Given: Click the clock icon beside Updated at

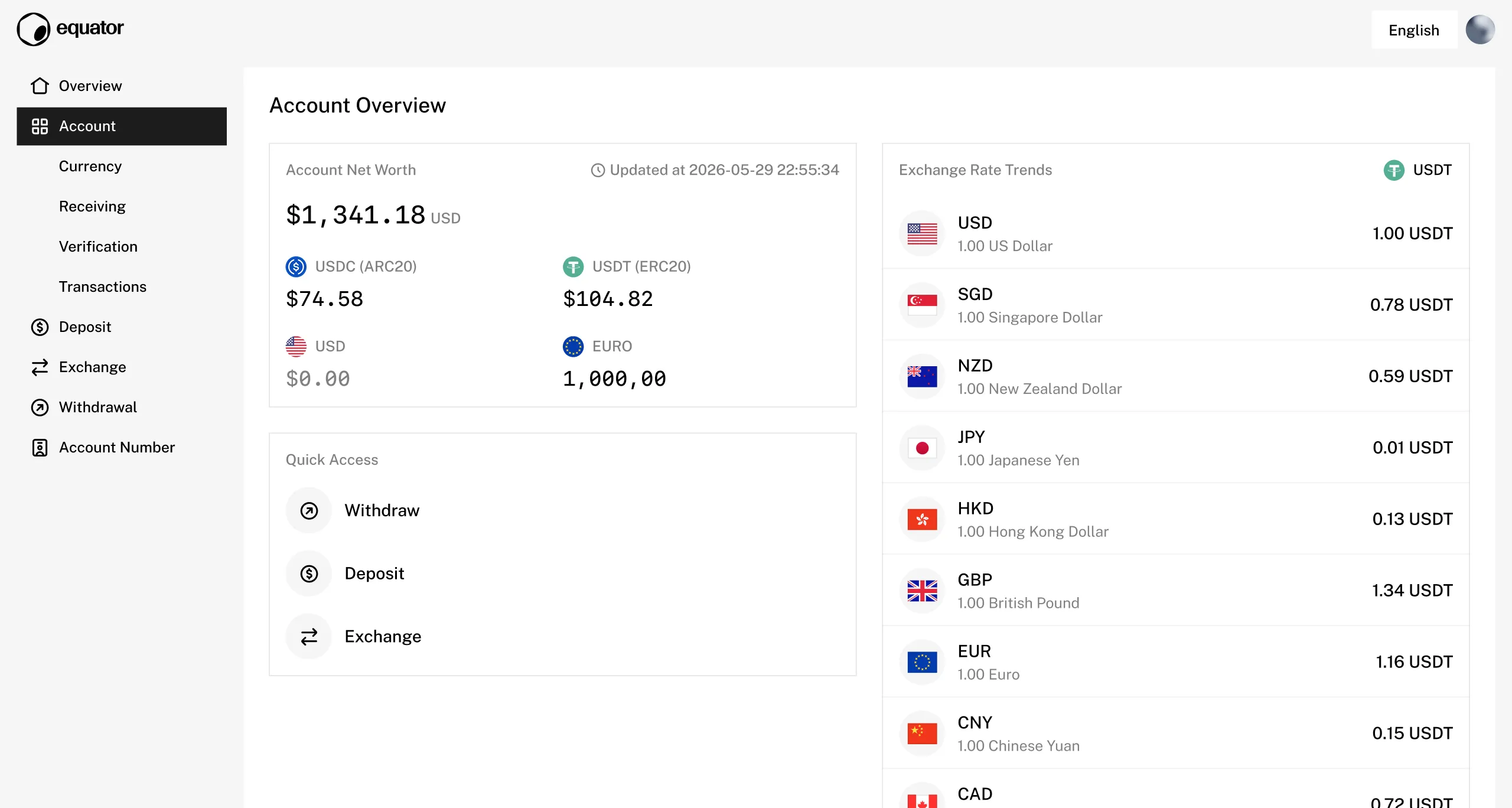Looking at the screenshot, I should (x=598, y=170).
